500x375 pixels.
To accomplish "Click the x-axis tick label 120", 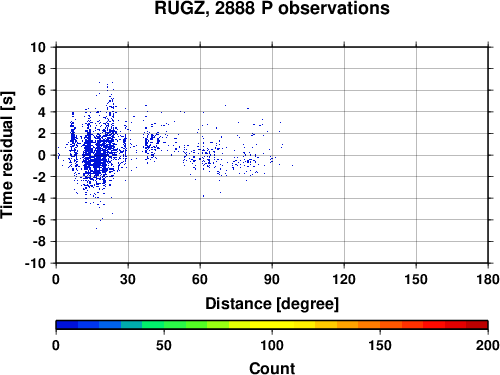I will point(344,279).
